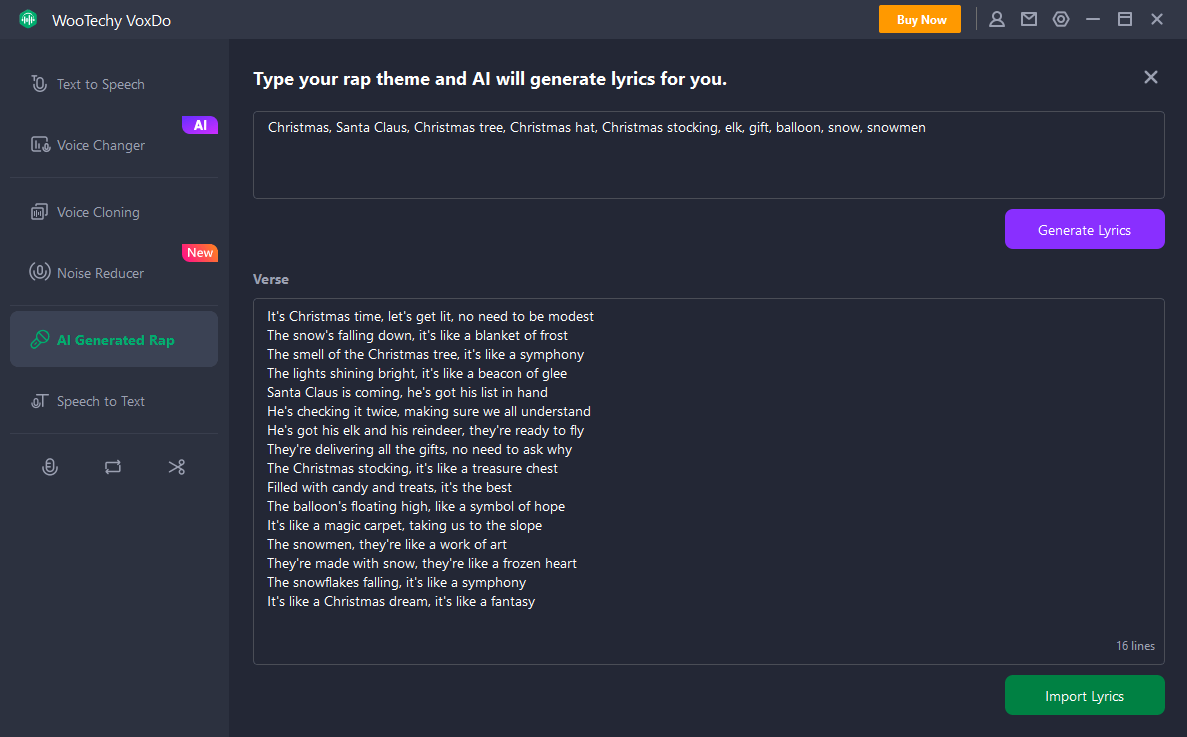
Task: Open the Text to Speech tab
Action: tap(100, 84)
